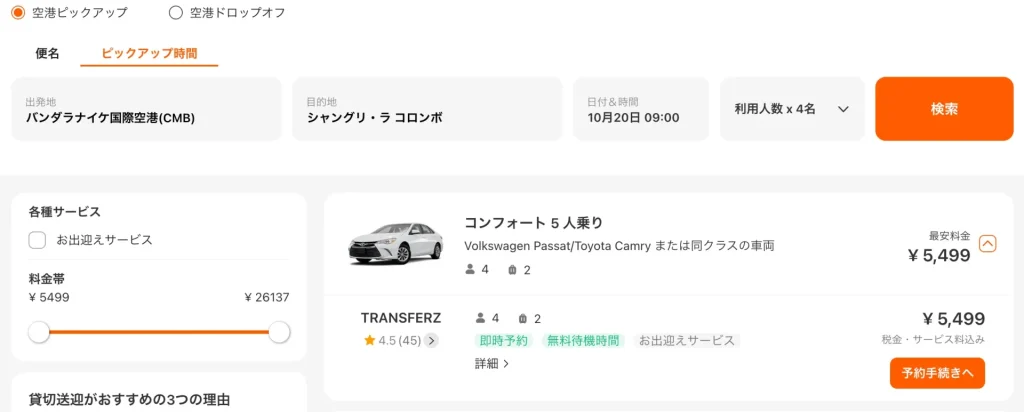Enable the お出迎えサービス checkbox
Viewport: 1024px width, 412px height.
tap(38, 240)
